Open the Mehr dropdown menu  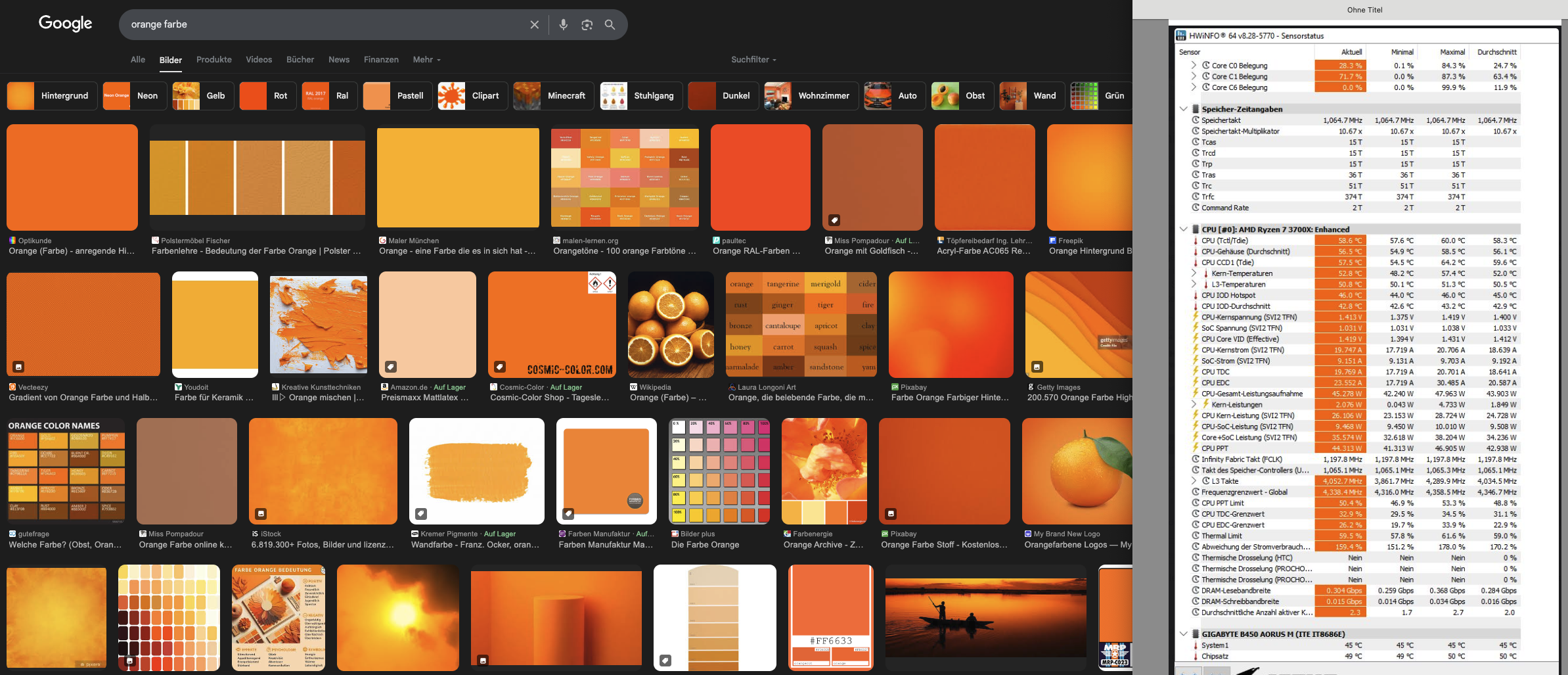click(x=426, y=60)
